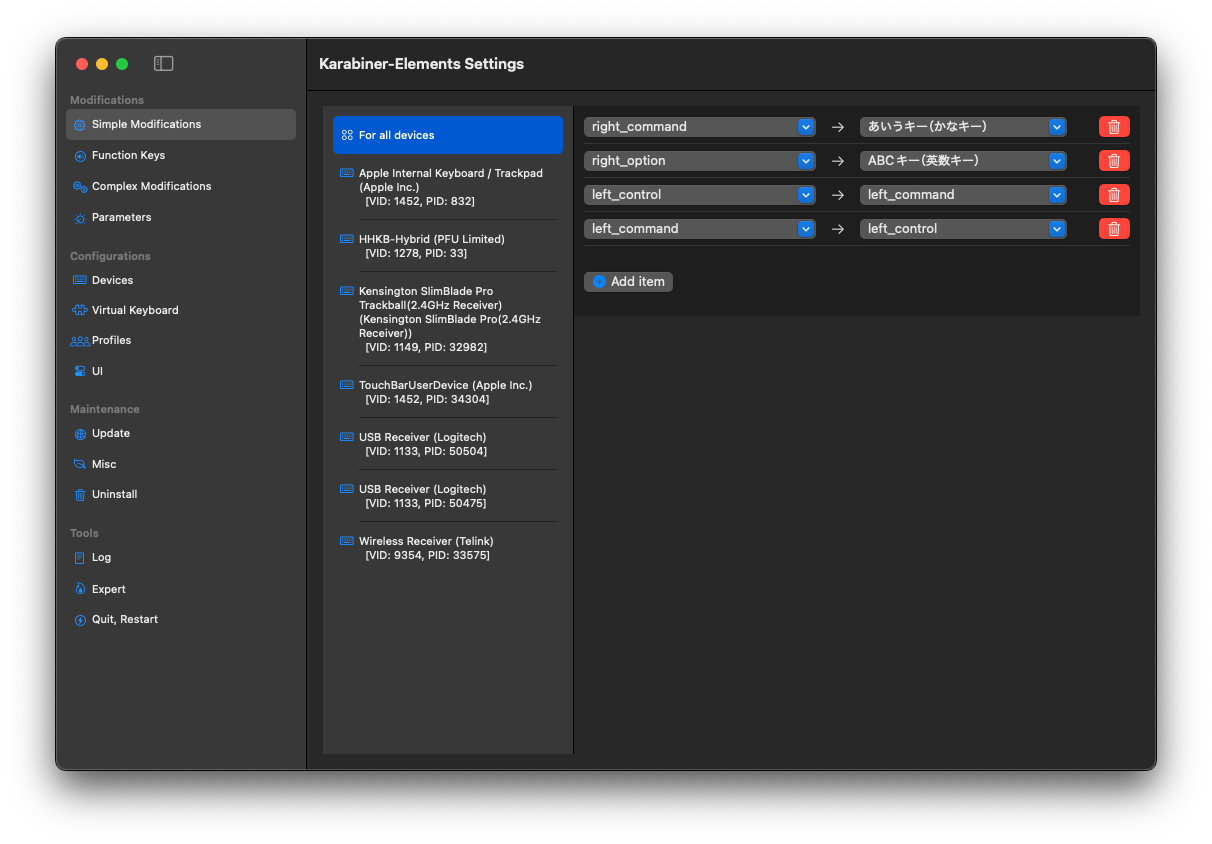Open the Devices configuration label
This screenshot has height=844, width=1212.
tap(112, 281)
